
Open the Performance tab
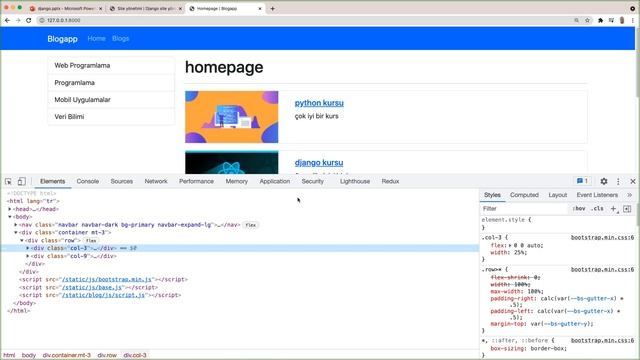[x=196, y=181]
